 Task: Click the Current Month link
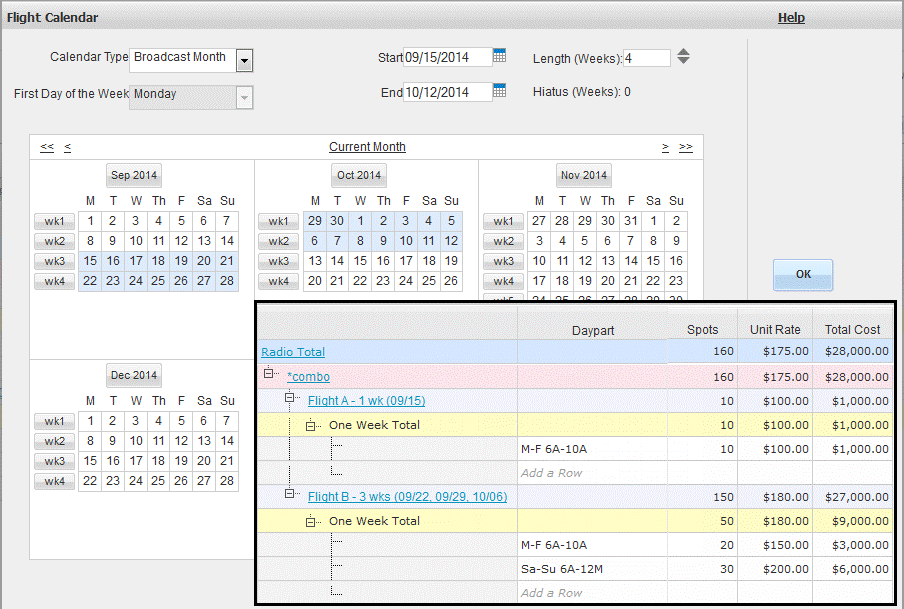(x=367, y=147)
